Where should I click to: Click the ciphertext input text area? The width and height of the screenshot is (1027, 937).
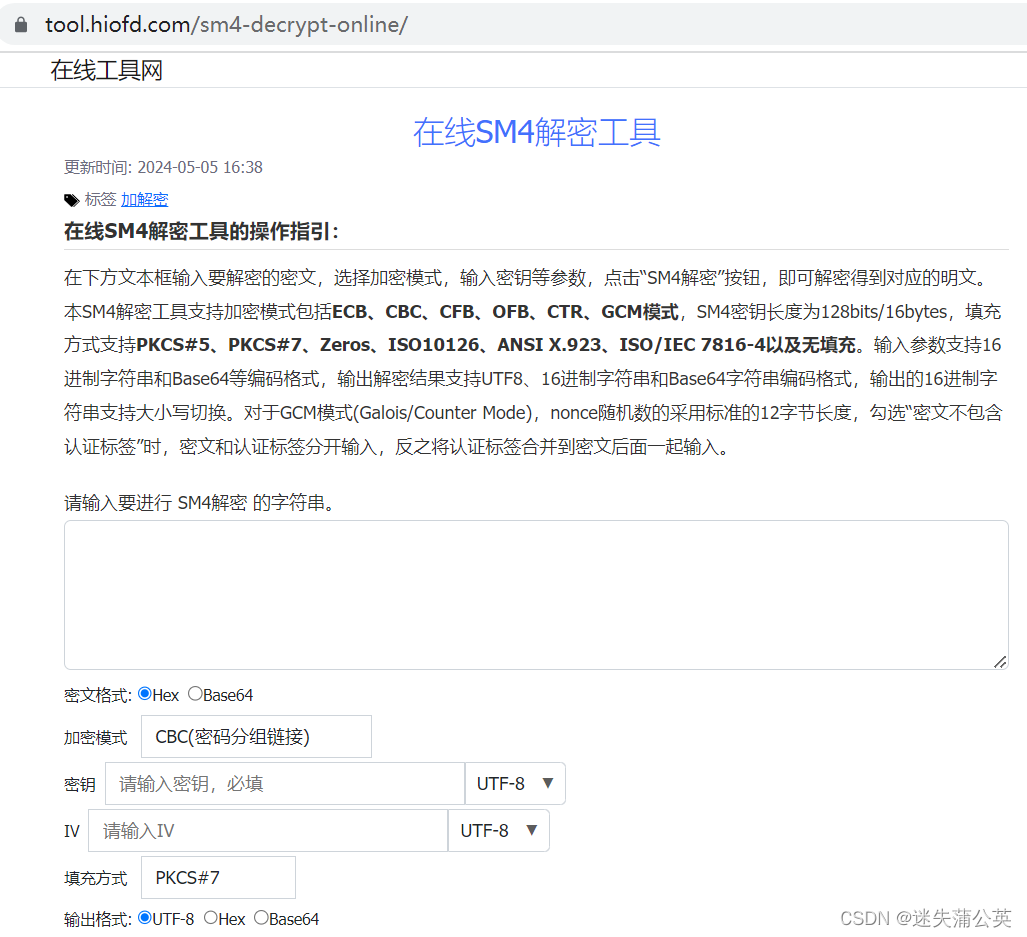coord(536,593)
